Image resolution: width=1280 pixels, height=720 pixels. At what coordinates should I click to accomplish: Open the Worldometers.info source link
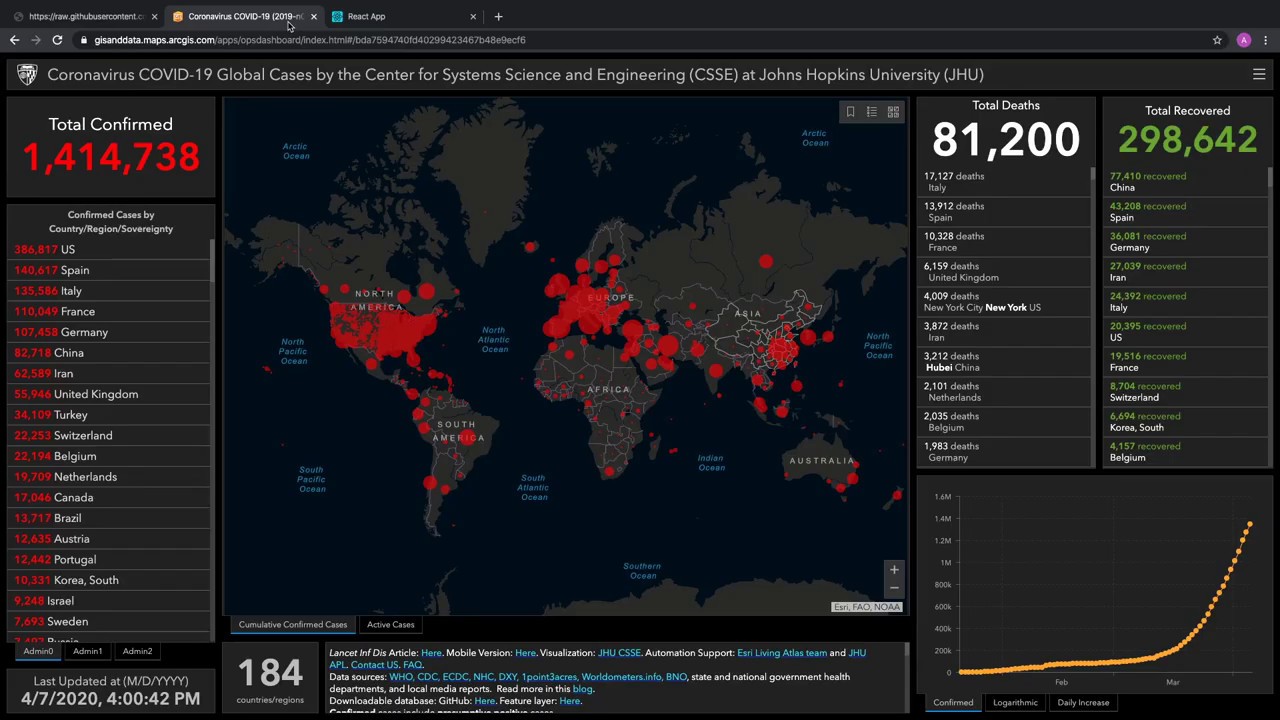pyautogui.click(x=621, y=677)
